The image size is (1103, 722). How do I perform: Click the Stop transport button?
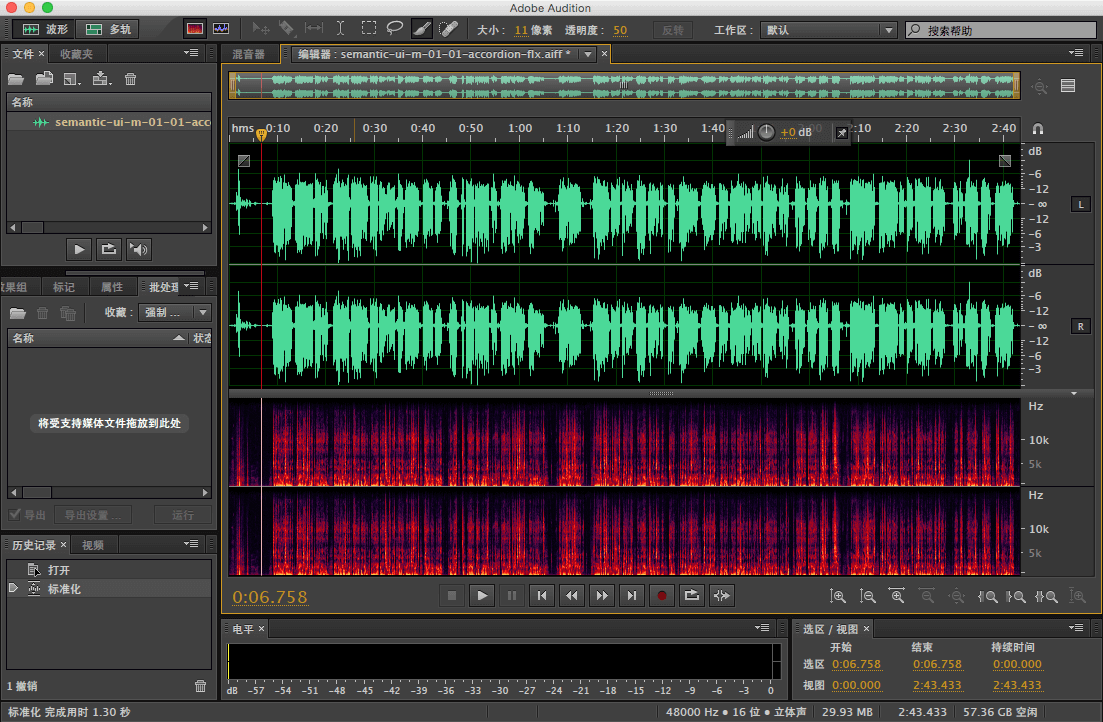[452, 595]
